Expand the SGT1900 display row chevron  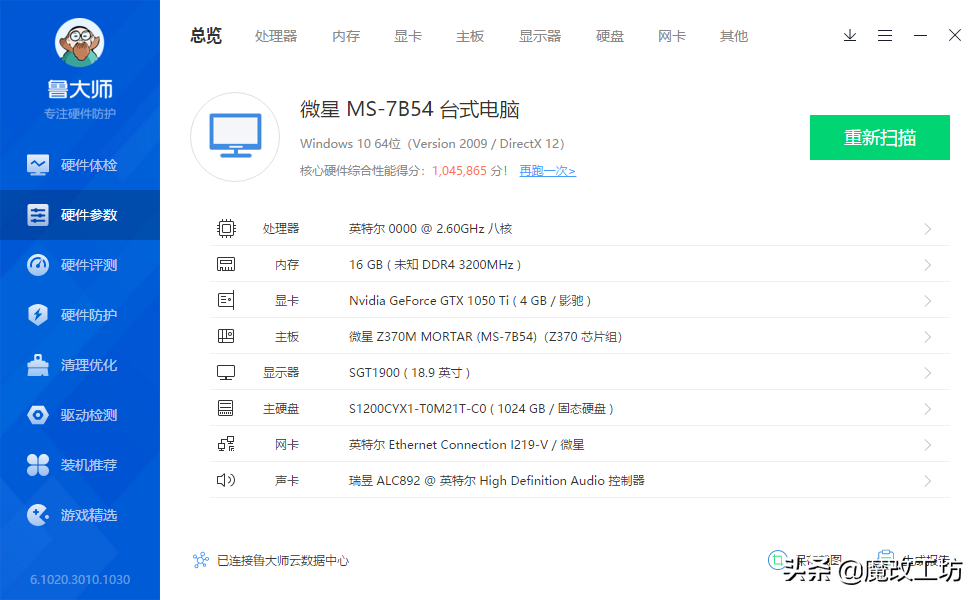[x=928, y=372]
